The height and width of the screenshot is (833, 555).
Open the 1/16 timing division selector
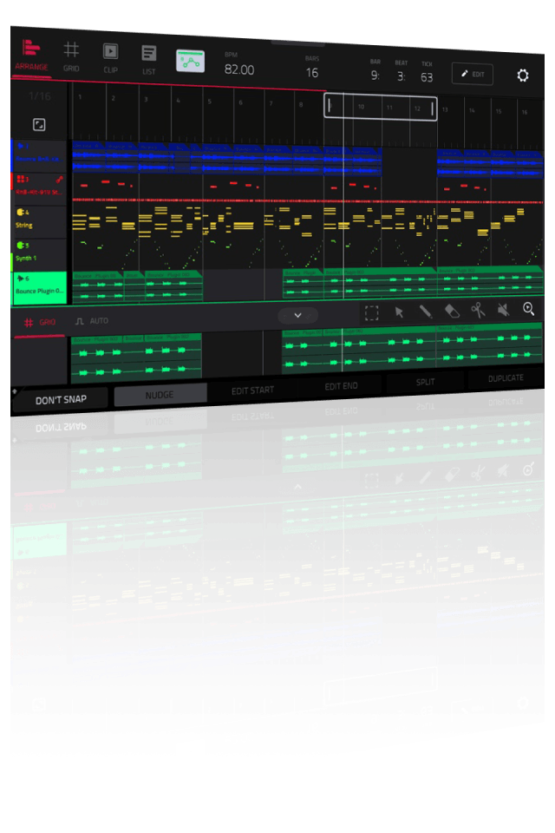(x=40, y=96)
